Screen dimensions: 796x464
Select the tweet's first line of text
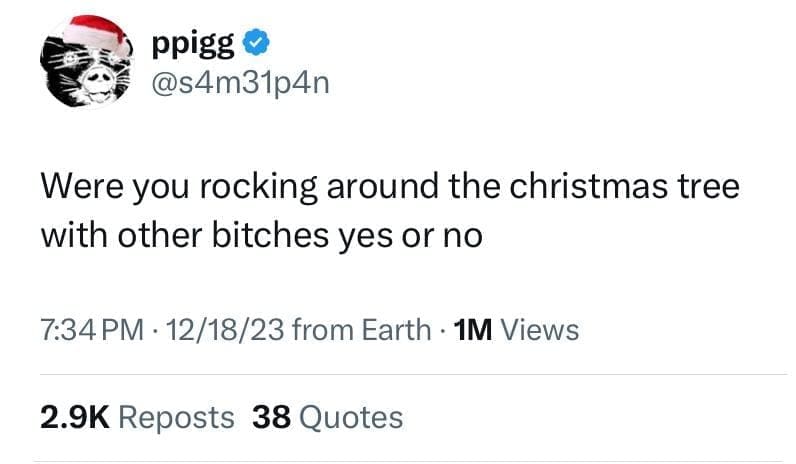[x=389, y=187]
